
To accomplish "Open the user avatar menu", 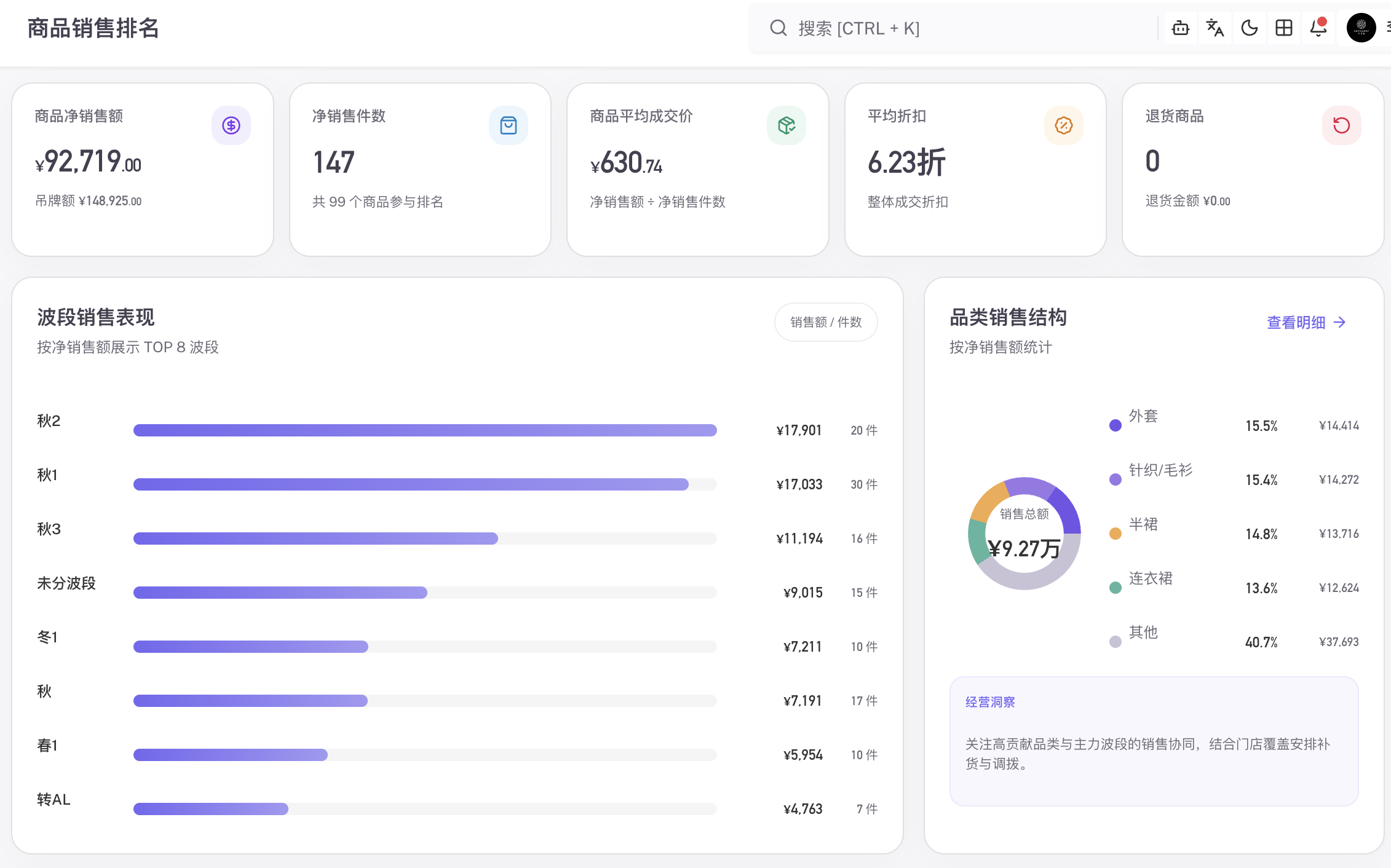I will coord(1361,28).
